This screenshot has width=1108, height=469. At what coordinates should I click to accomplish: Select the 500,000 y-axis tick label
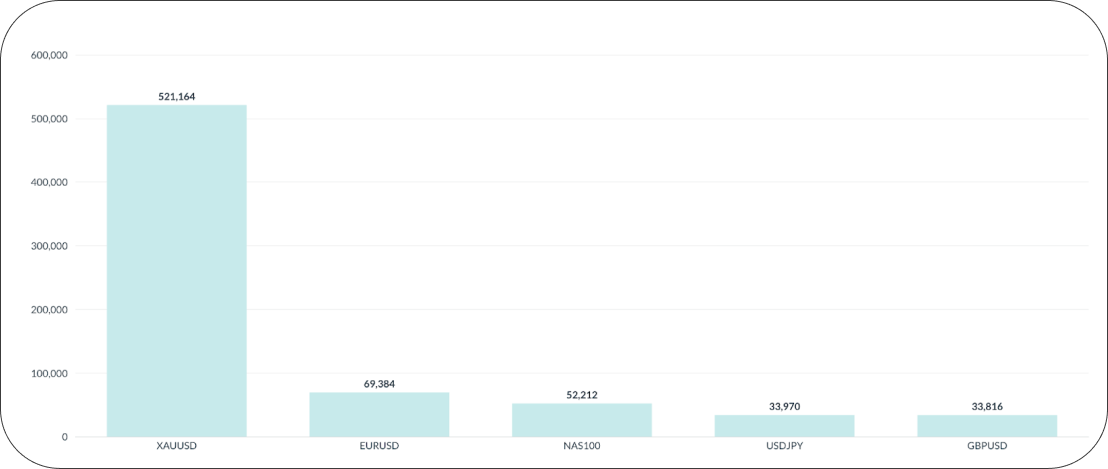pyautogui.click(x=48, y=119)
